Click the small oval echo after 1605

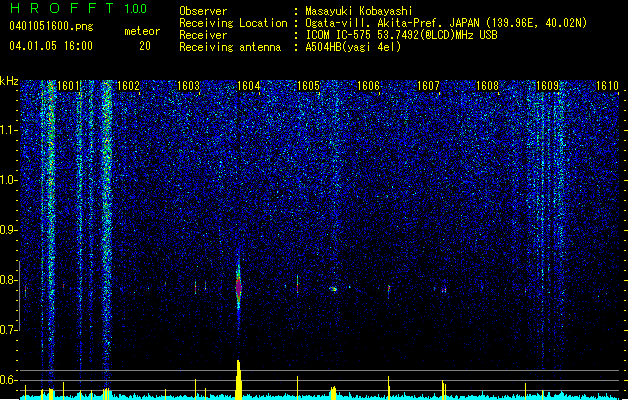pos(333,289)
